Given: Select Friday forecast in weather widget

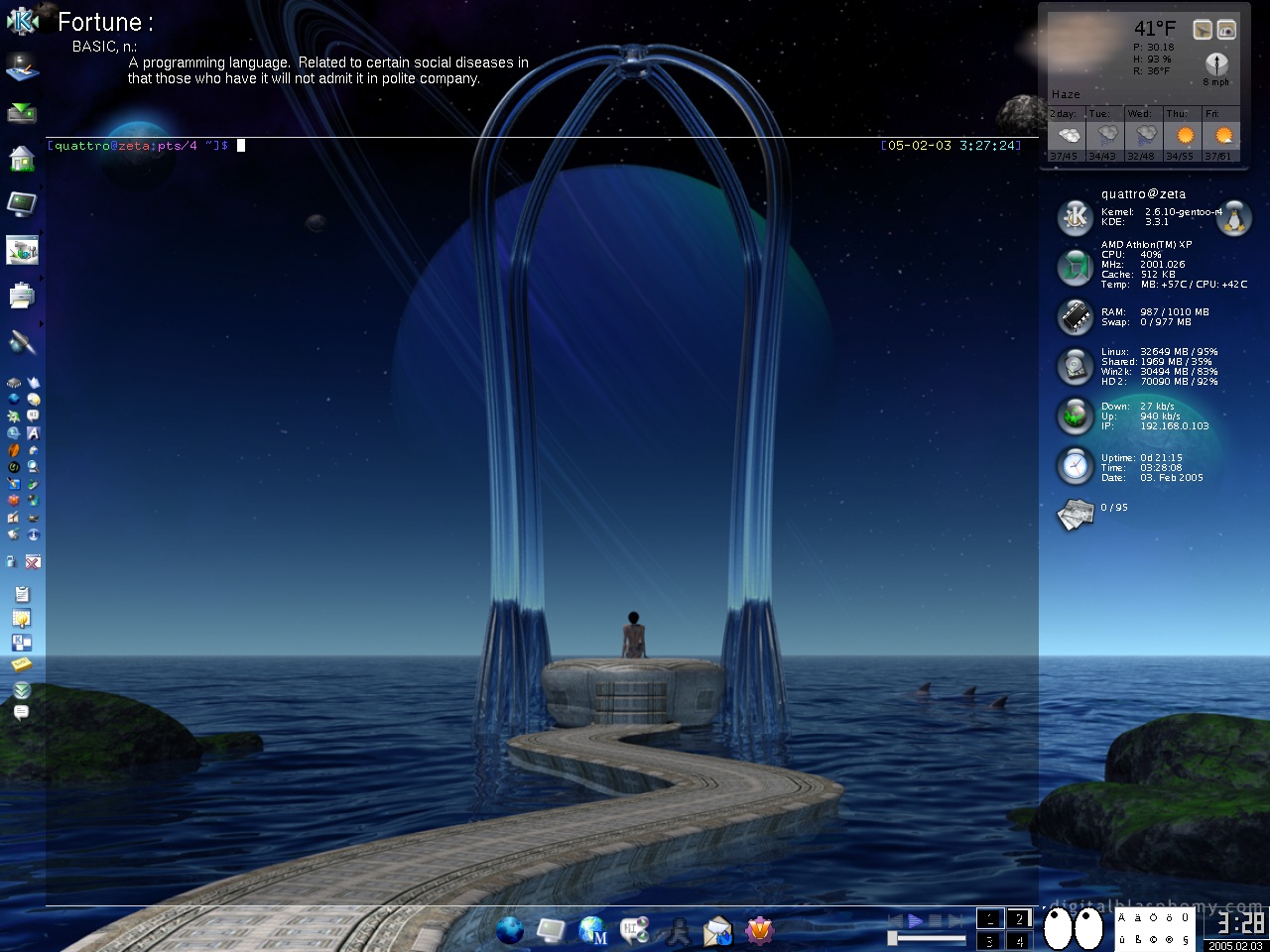Looking at the screenshot, I should point(1220,134).
